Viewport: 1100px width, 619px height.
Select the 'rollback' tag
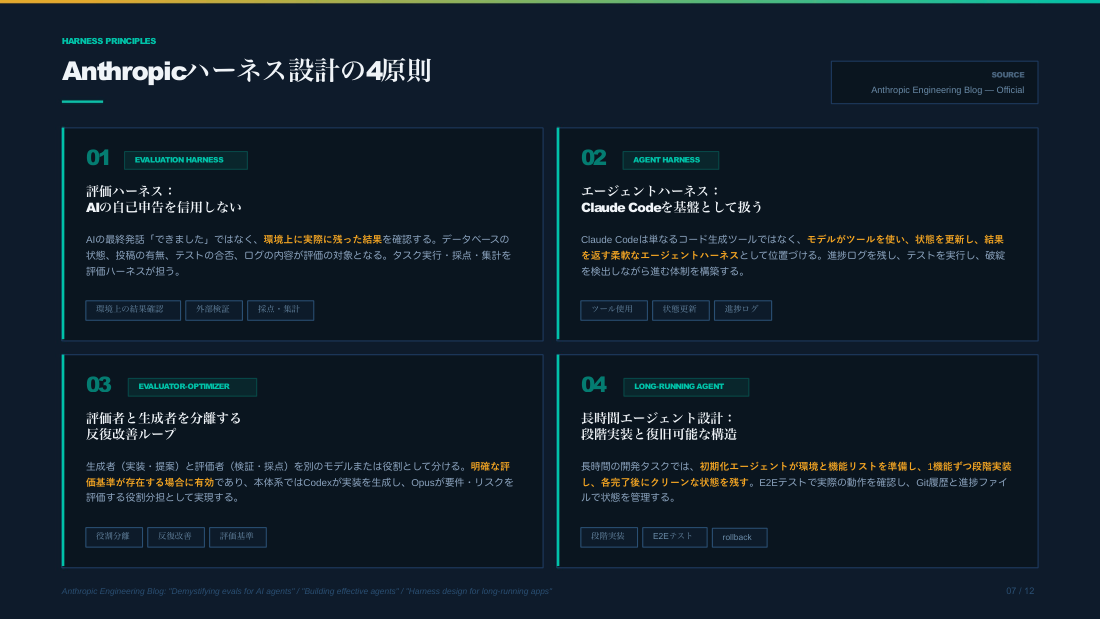pyautogui.click(x=739, y=538)
